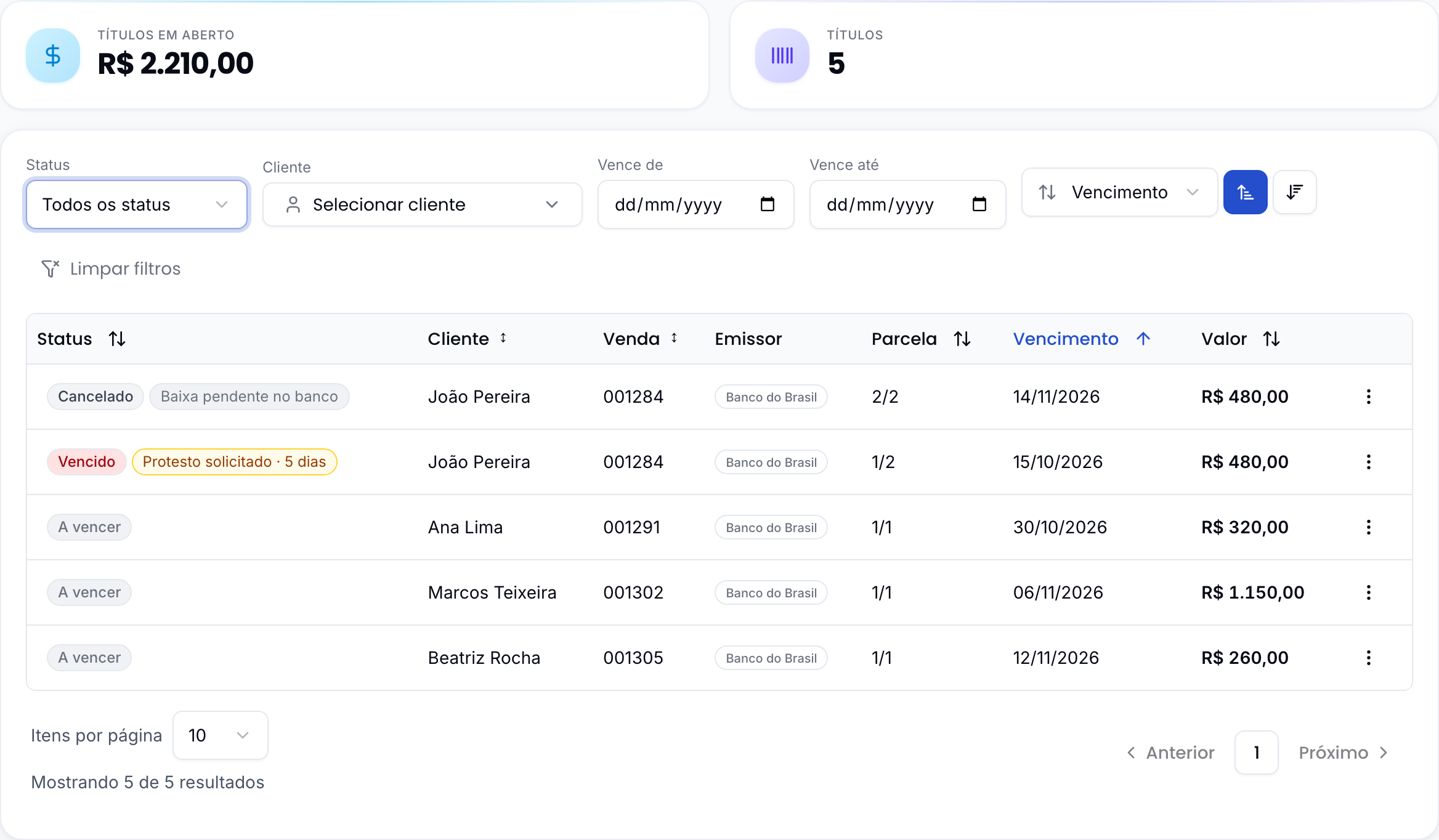Click the R$ 2.210,00 total amount
1439x840 pixels.
point(176,63)
